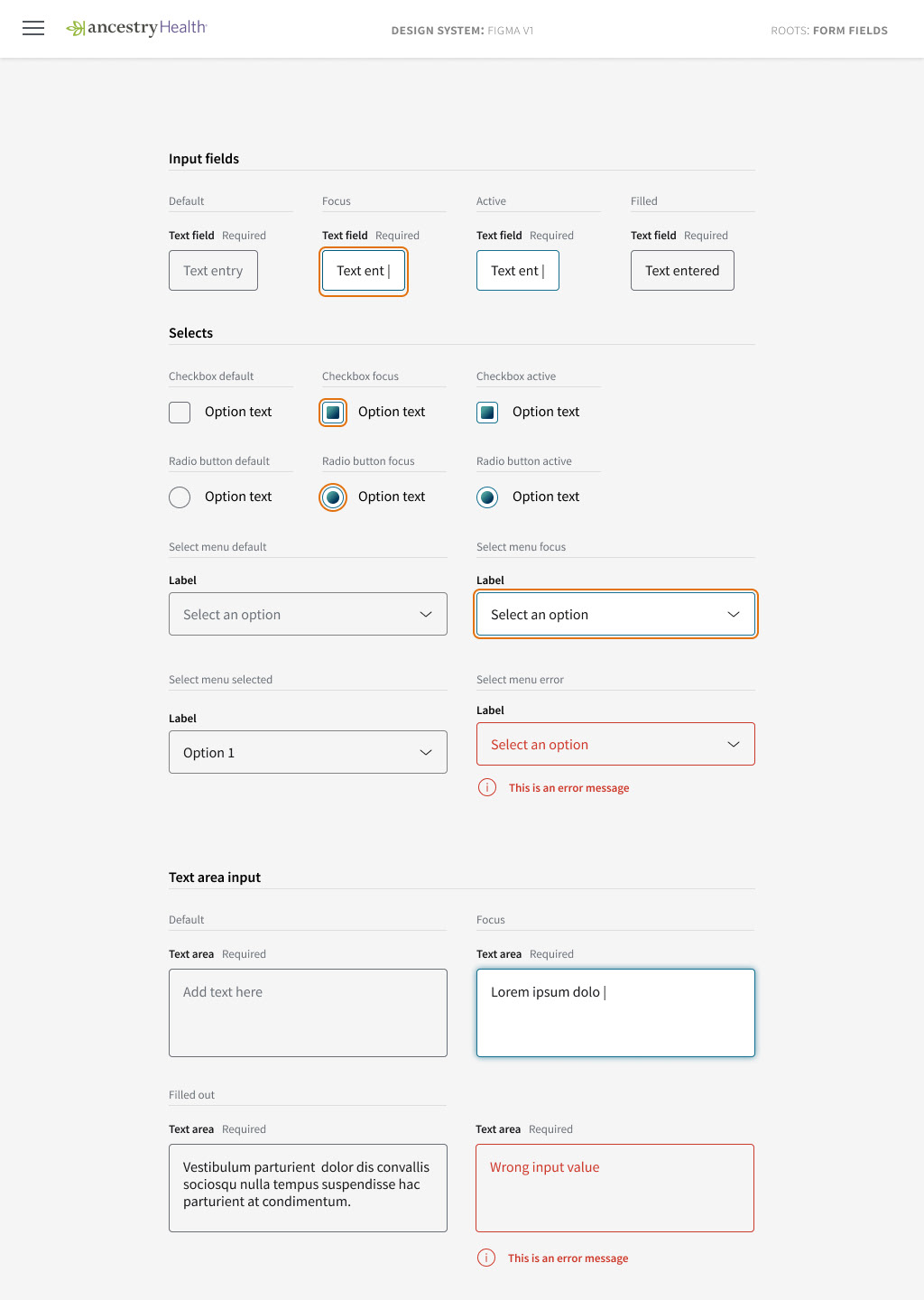Click the 'Add text here' text area
924x1300 pixels.
point(308,1013)
